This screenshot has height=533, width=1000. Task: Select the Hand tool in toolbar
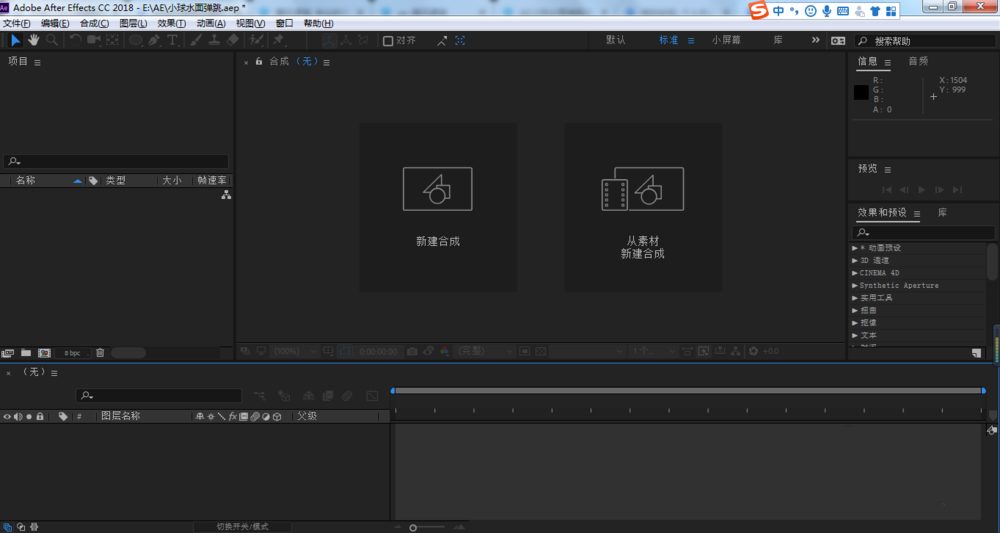33,40
